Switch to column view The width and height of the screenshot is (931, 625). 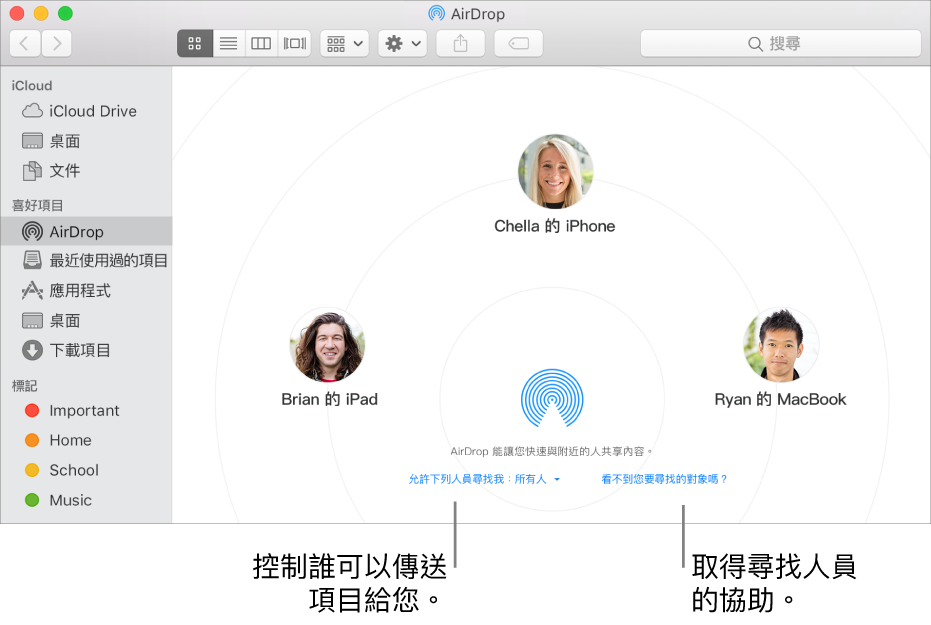click(261, 43)
